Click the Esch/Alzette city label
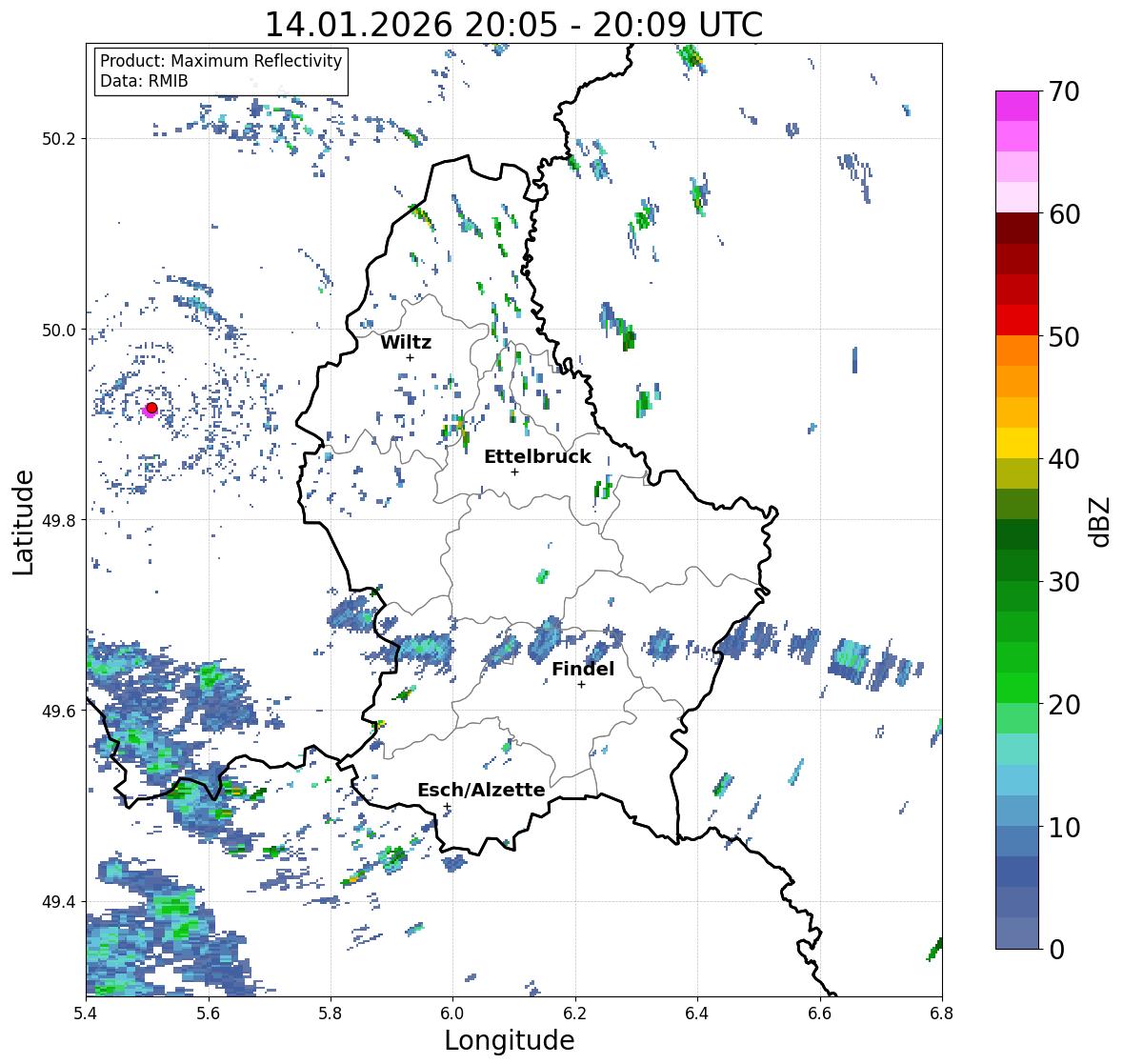Image resolution: width=1123 pixels, height=1064 pixels. (481, 790)
